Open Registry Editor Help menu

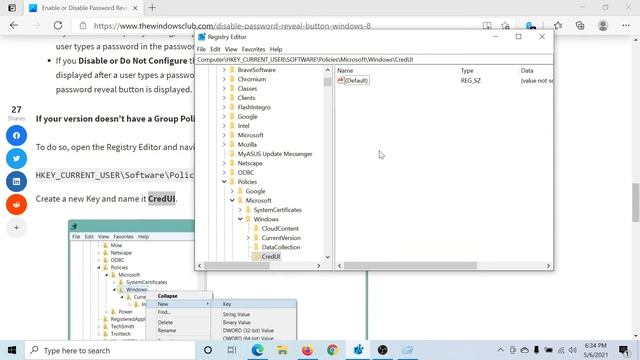pos(276,49)
